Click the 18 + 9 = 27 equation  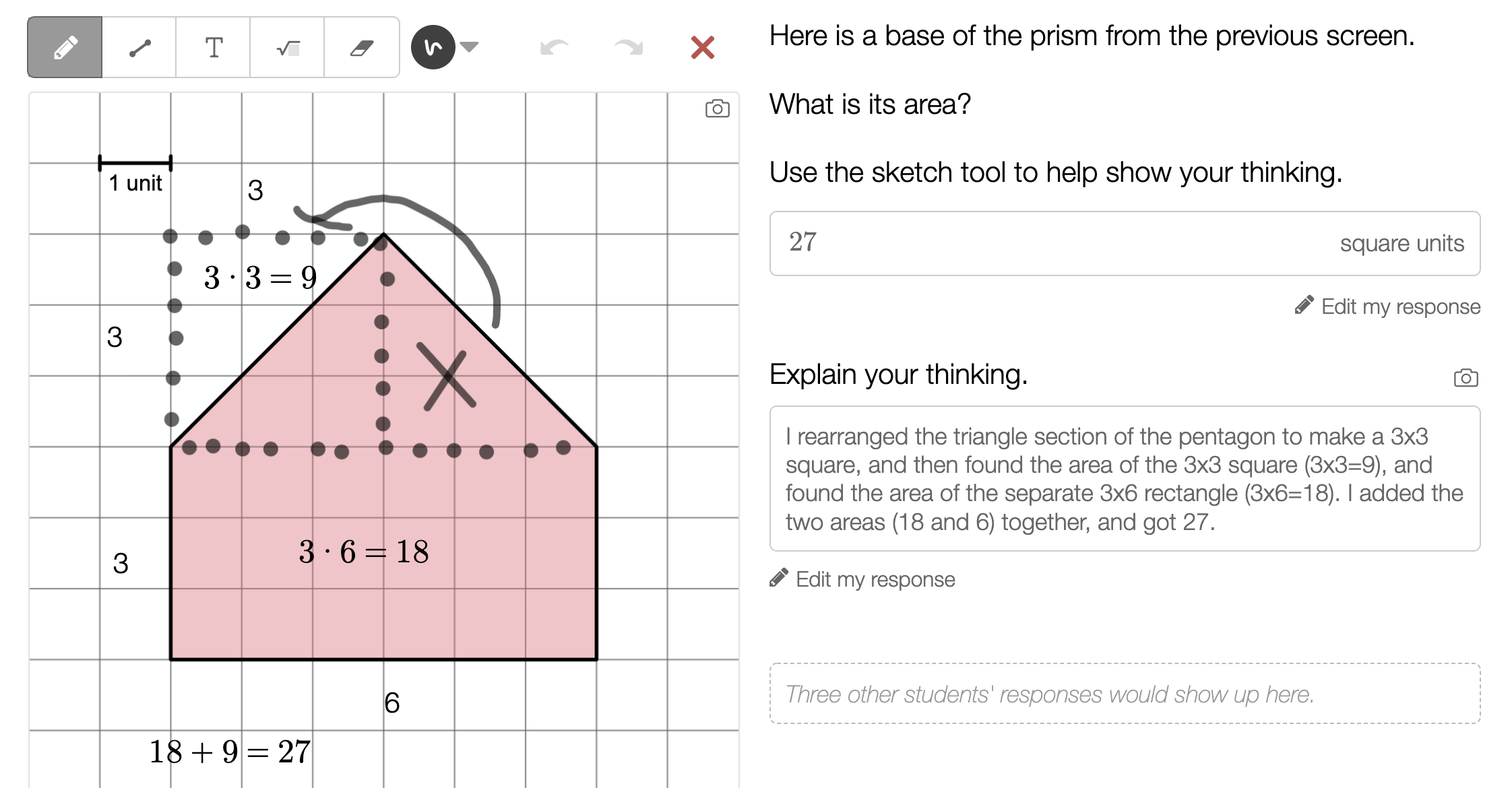pyautogui.click(x=230, y=752)
